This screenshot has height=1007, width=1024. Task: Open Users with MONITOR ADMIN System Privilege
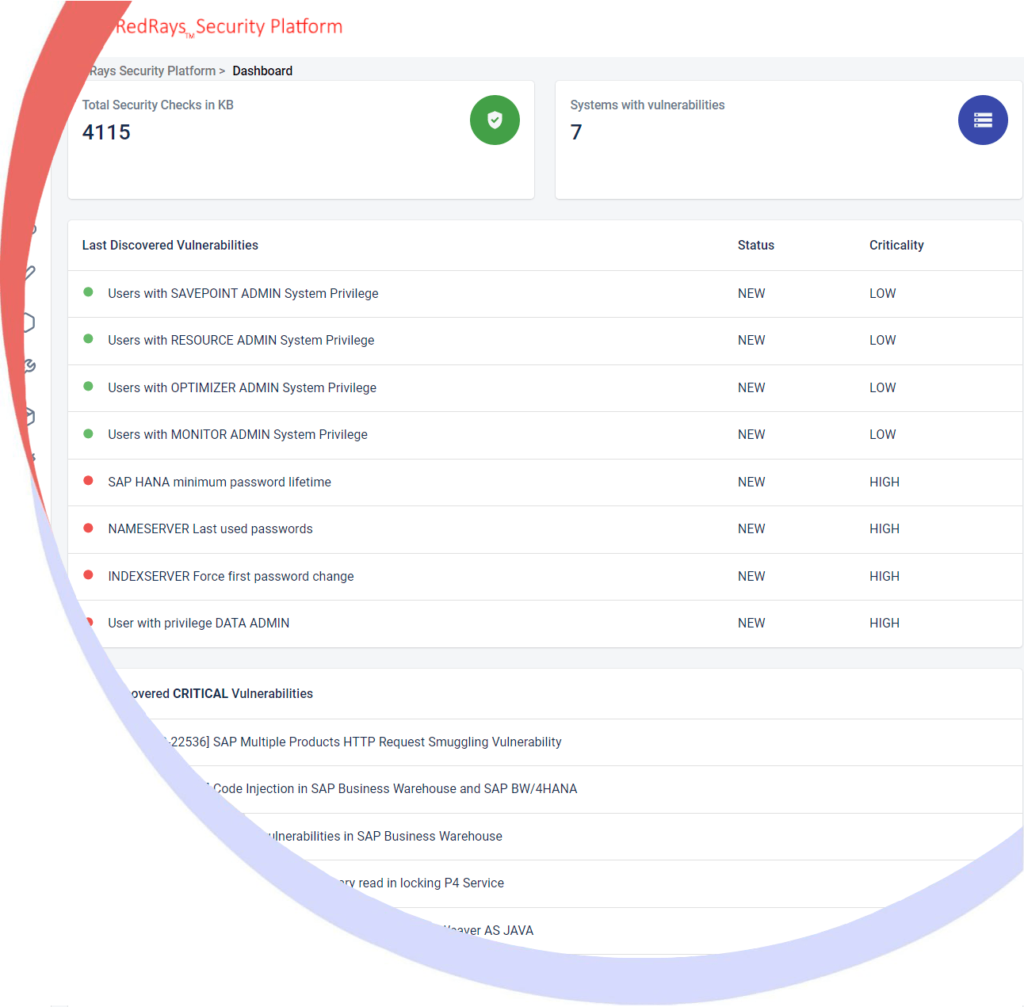click(x=238, y=434)
